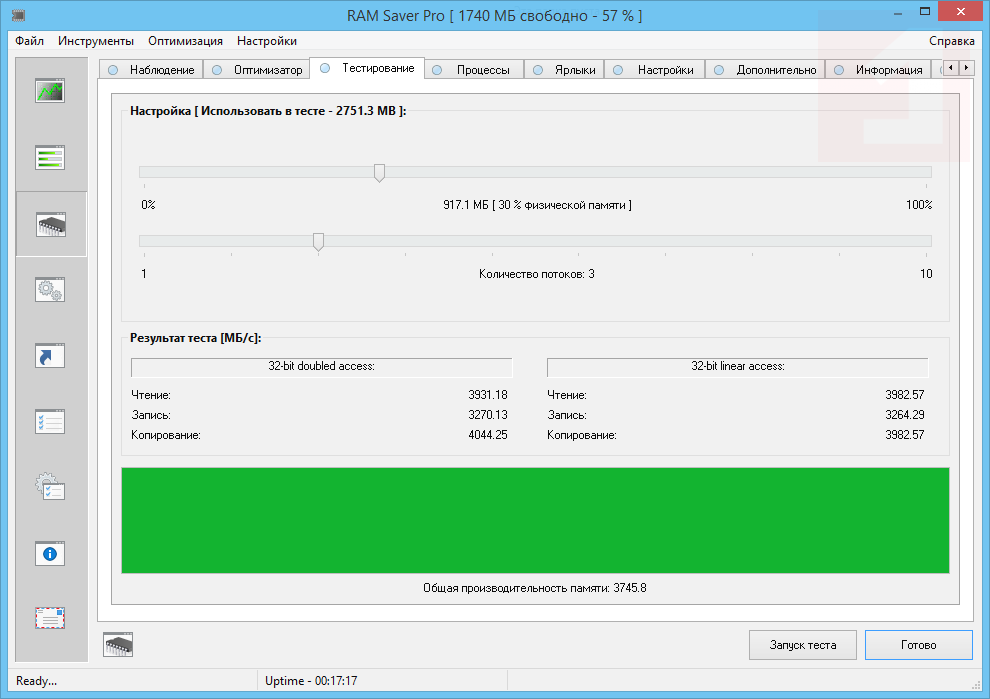
Task: Maximize the RAM Saver Pro window
Action: click(925, 11)
